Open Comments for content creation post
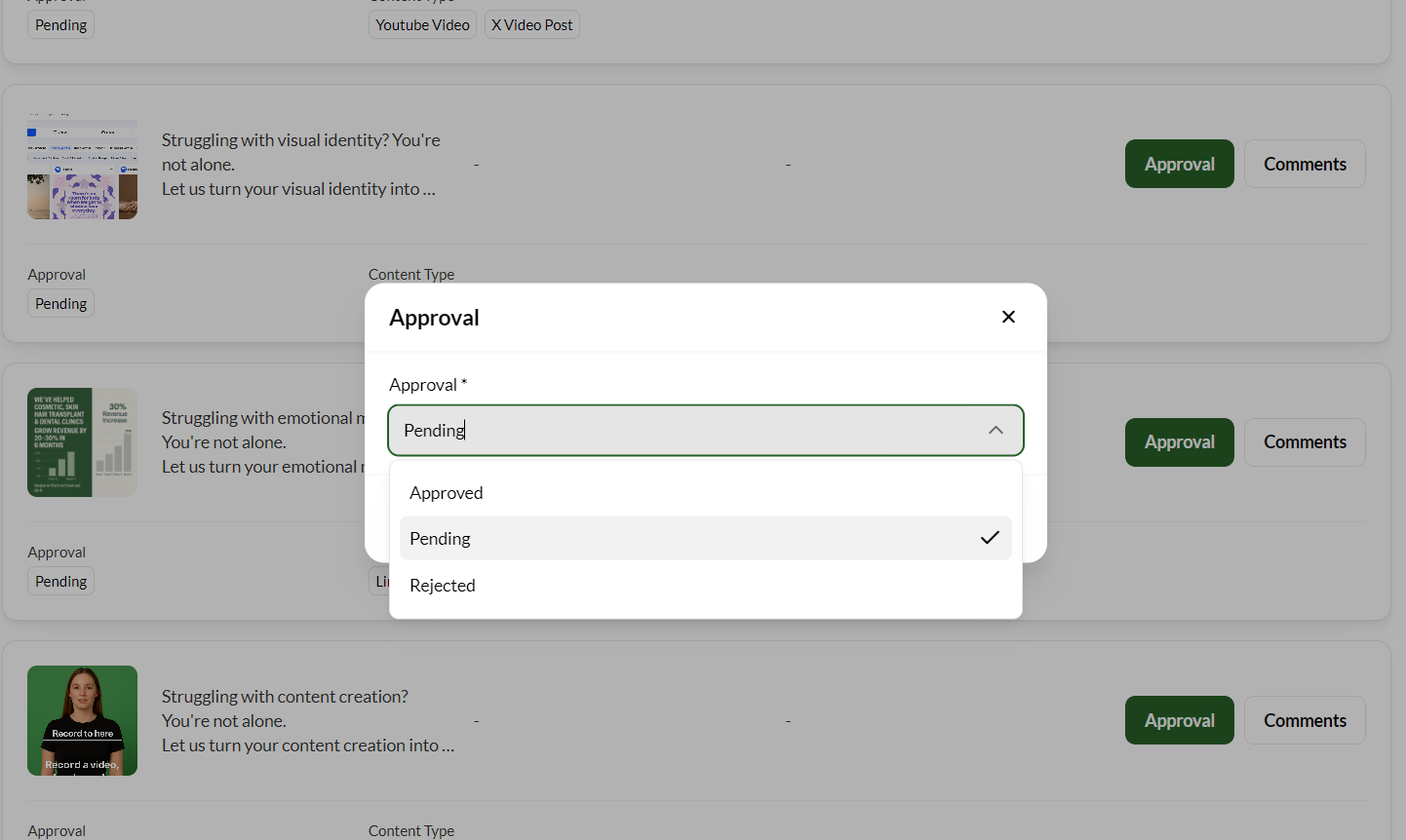Viewport: 1406px width, 840px height. pos(1304,720)
